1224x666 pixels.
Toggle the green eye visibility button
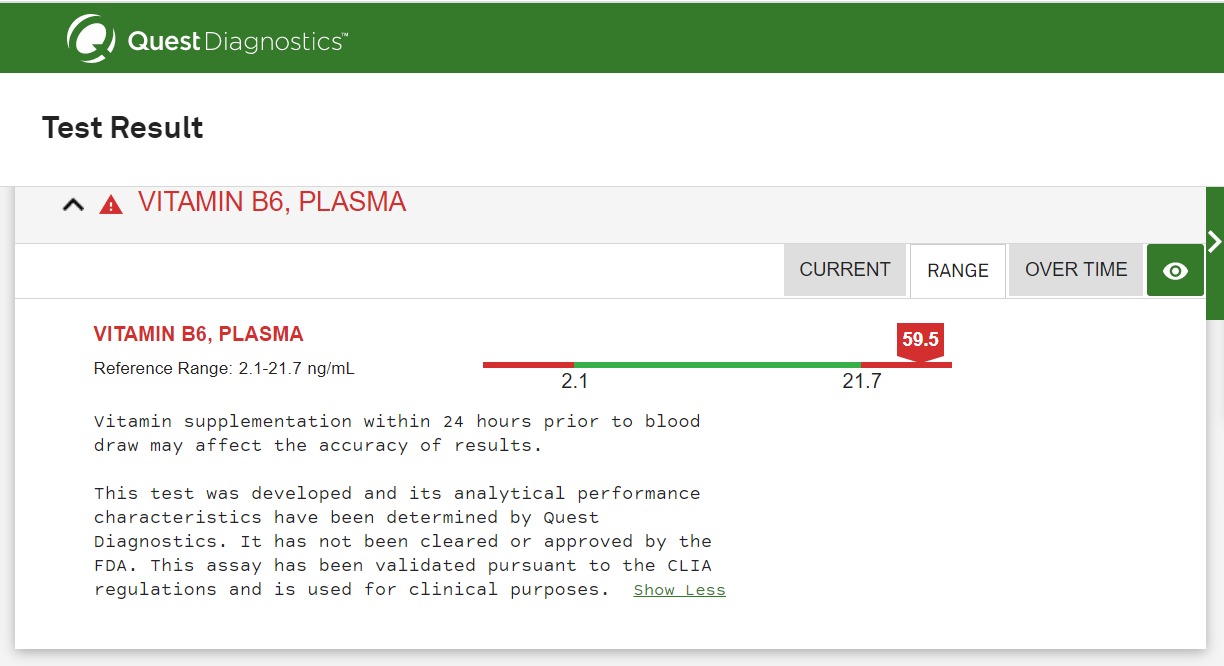click(1175, 270)
